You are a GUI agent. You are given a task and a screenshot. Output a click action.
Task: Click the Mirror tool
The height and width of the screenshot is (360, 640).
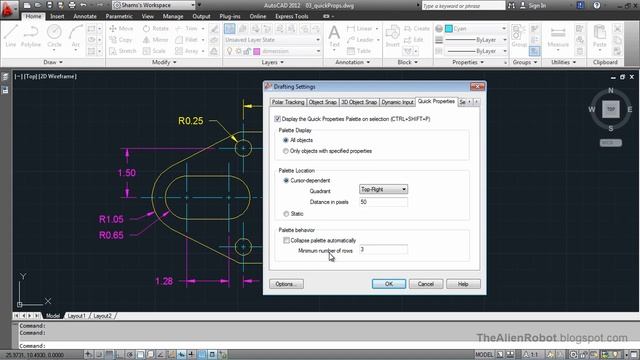pyautogui.click(x=156, y=40)
